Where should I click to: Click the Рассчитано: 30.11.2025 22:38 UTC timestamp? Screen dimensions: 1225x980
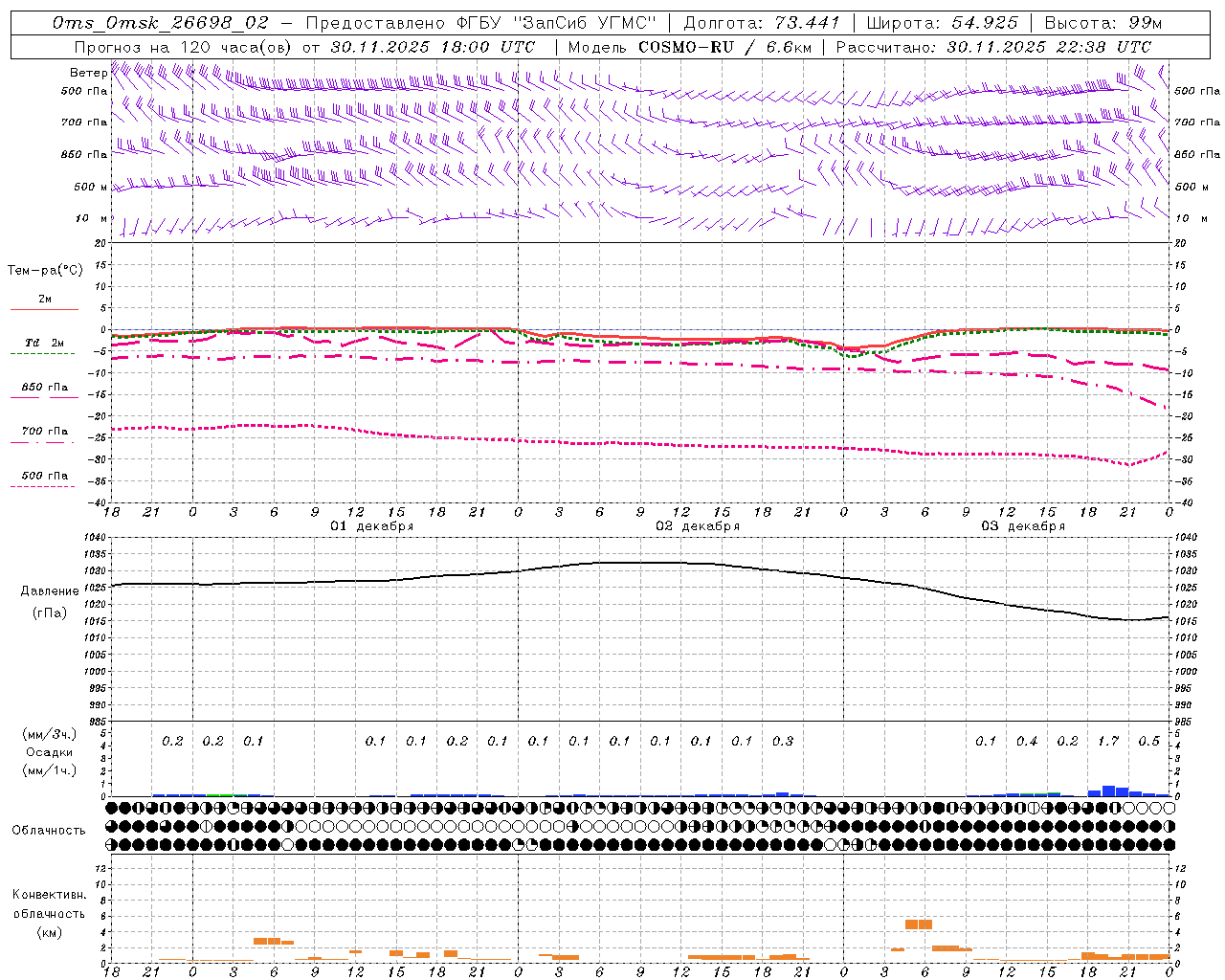coord(993,47)
